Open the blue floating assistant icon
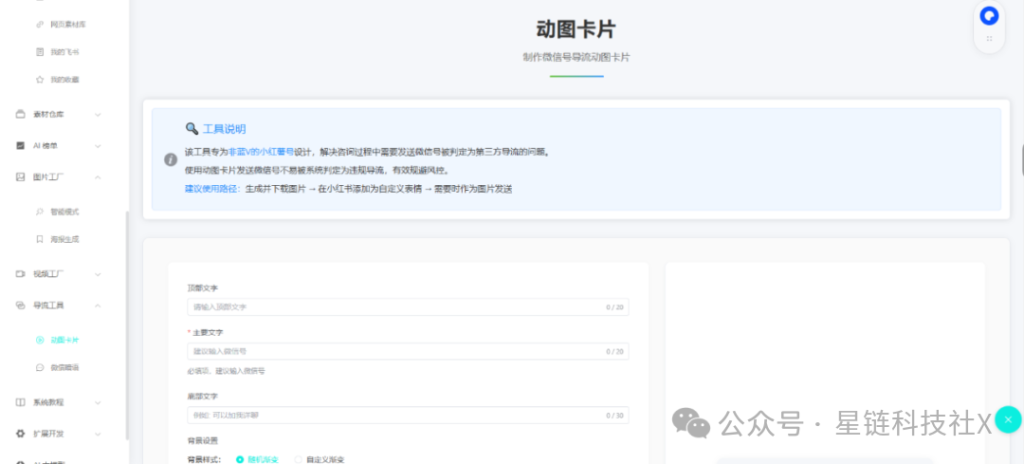The height and width of the screenshot is (464, 1024). [989, 16]
